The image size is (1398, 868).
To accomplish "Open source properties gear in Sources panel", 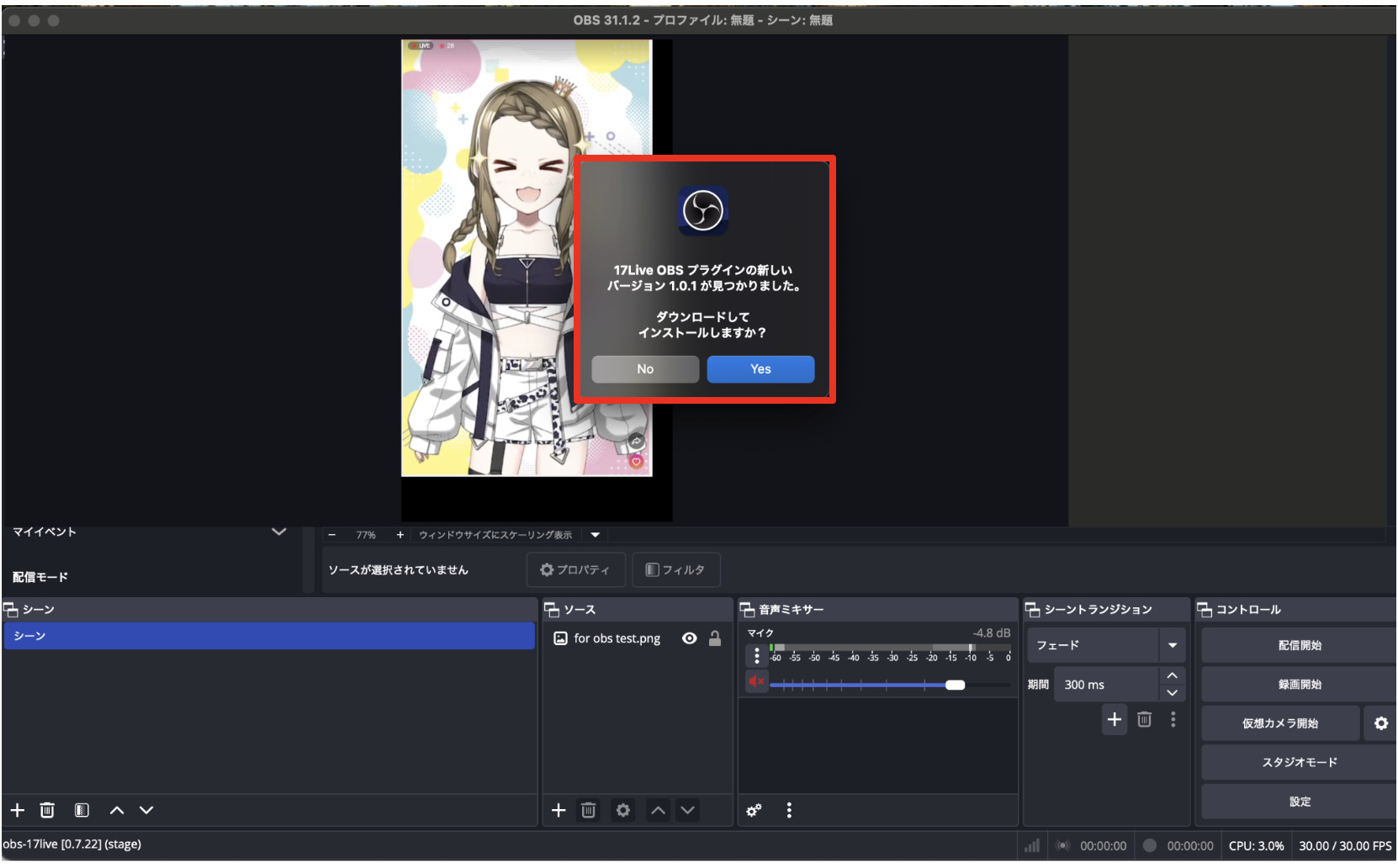I will coord(622,810).
